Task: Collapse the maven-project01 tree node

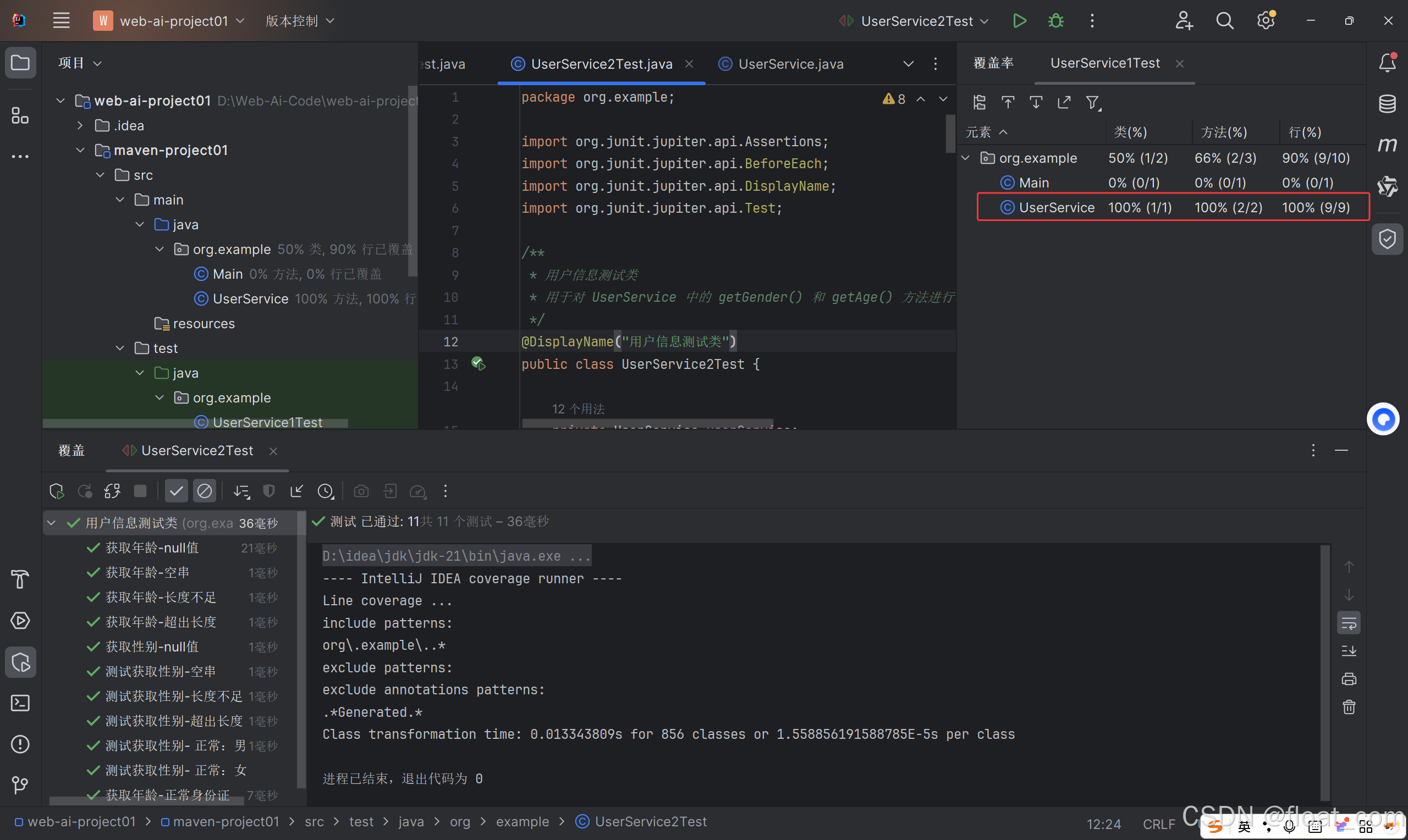Action: click(x=80, y=150)
